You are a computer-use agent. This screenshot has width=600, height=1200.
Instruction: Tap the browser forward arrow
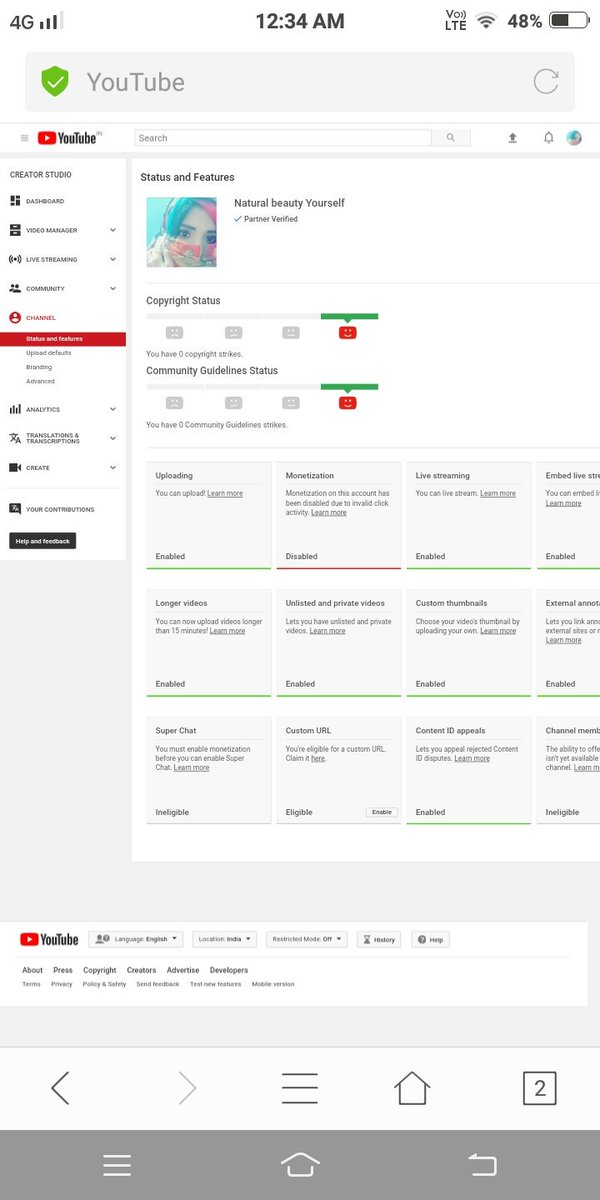pyautogui.click(x=187, y=1087)
